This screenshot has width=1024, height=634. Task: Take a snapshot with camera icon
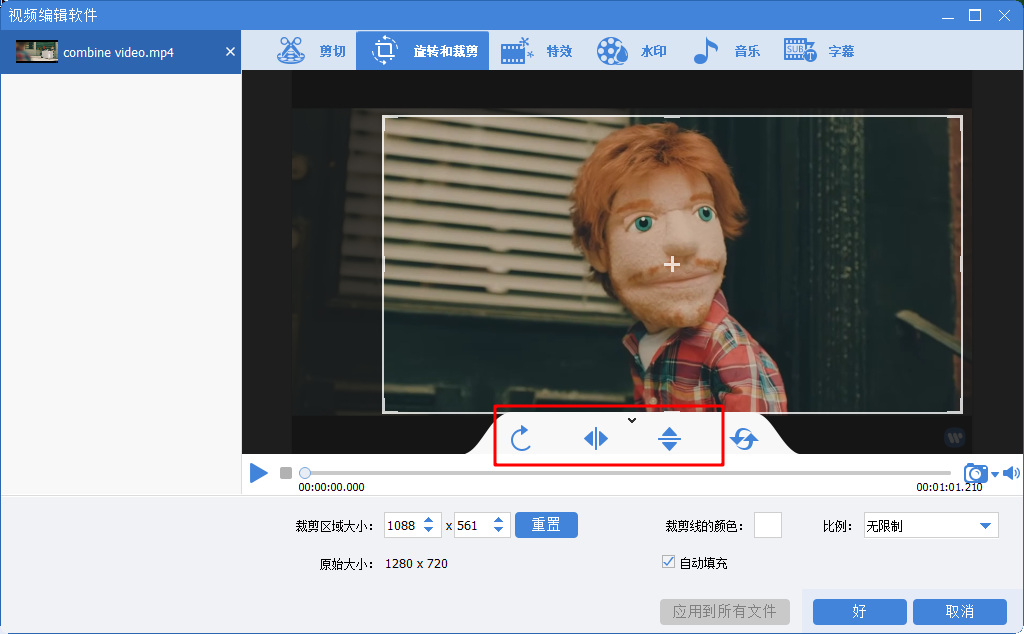976,473
